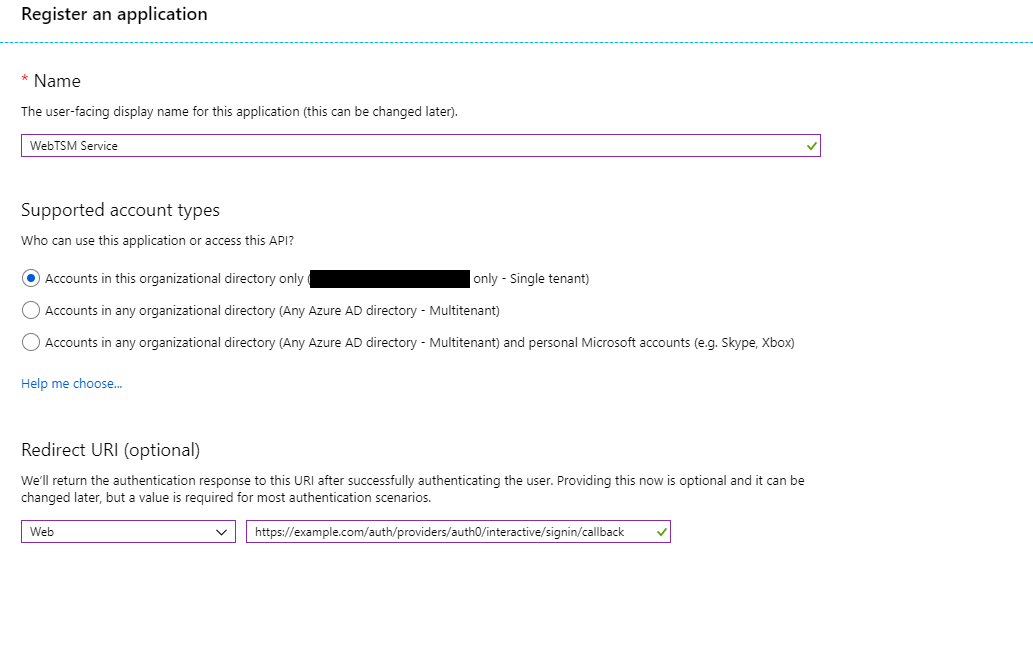Select the single tenant accounts radio button
This screenshot has height=663, width=1033.
(31, 278)
